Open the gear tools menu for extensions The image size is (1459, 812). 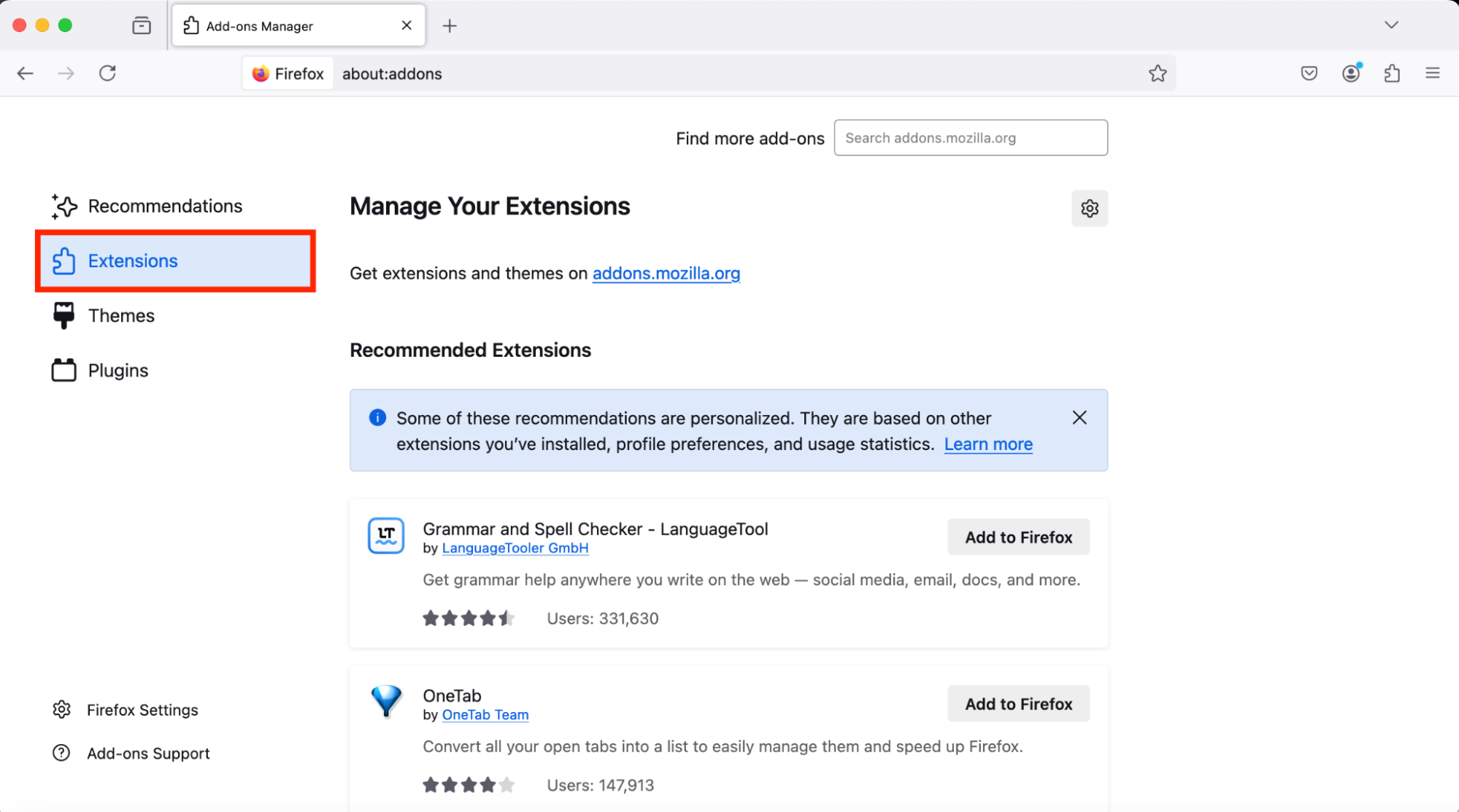coord(1090,209)
